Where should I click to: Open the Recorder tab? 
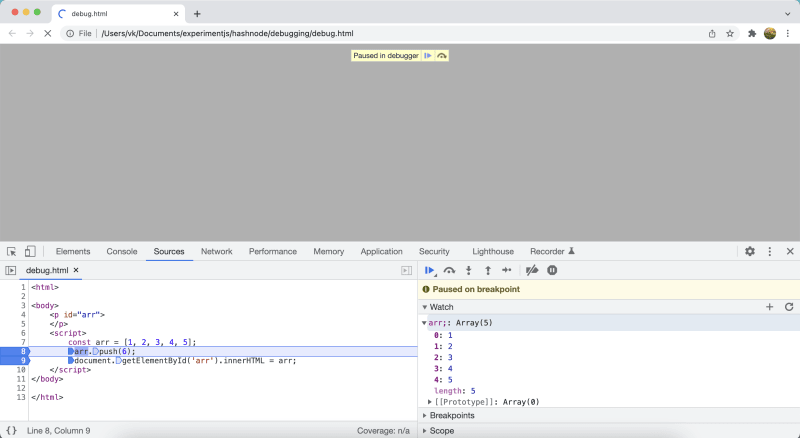click(x=552, y=251)
